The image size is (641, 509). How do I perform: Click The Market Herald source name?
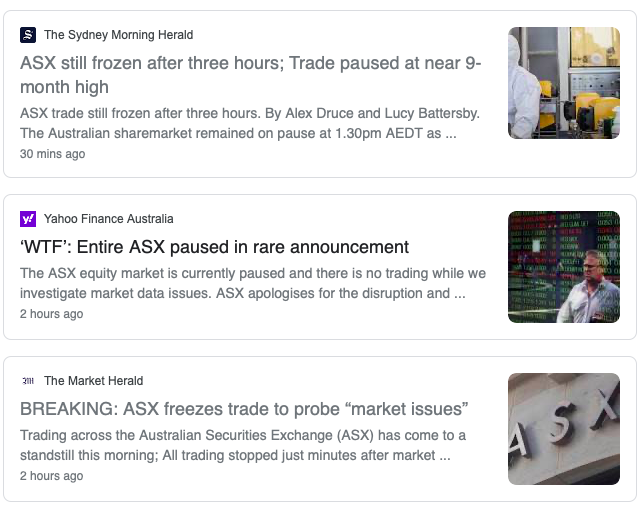(x=93, y=381)
